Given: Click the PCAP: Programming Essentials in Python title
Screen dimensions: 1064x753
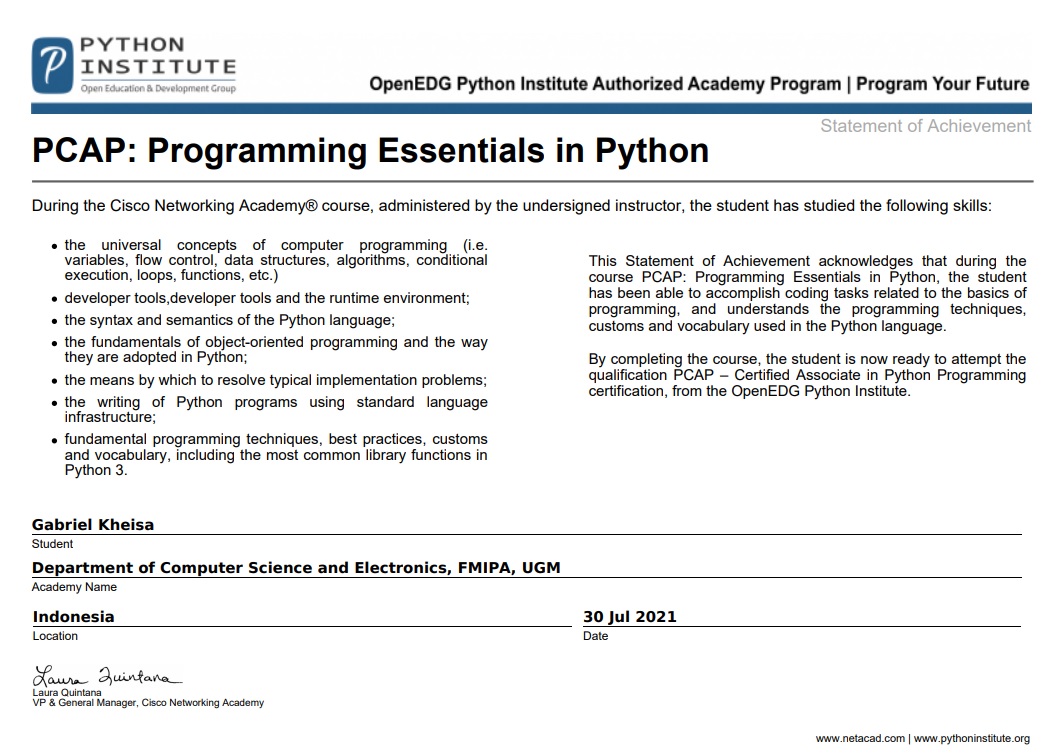Looking at the screenshot, I should pos(370,151).
